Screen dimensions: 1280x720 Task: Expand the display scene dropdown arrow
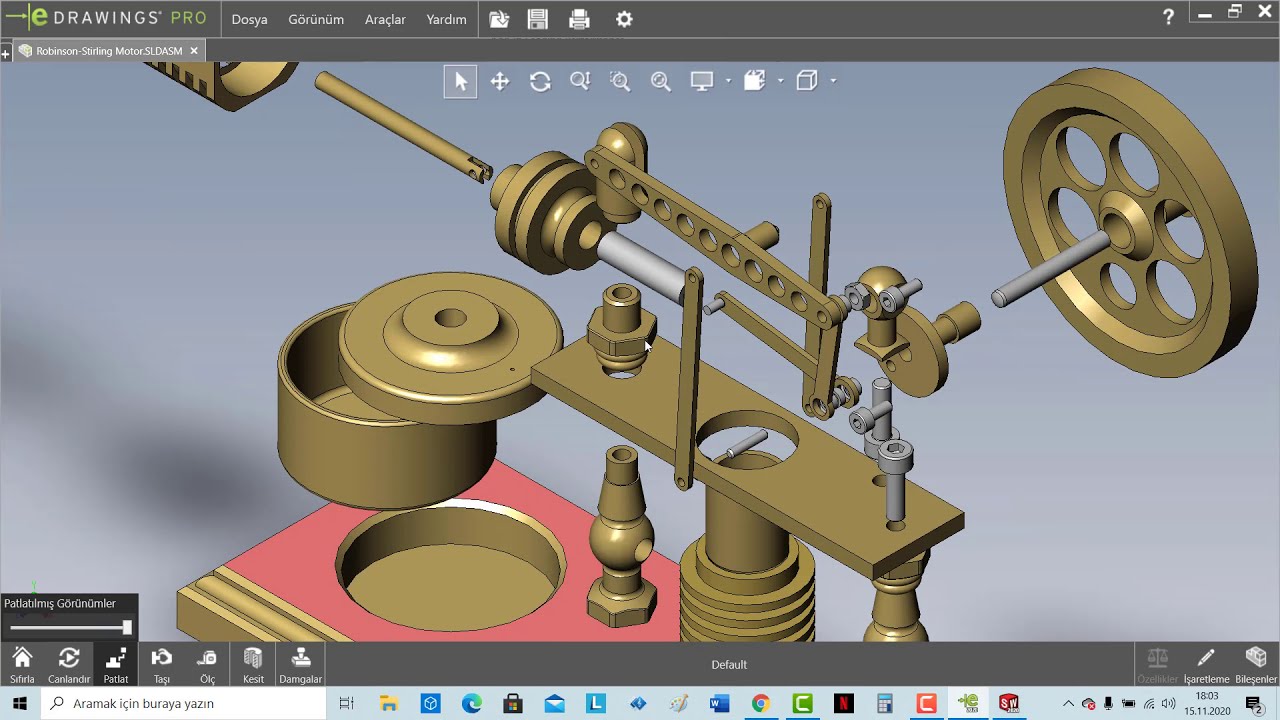(x=728, y=81)
